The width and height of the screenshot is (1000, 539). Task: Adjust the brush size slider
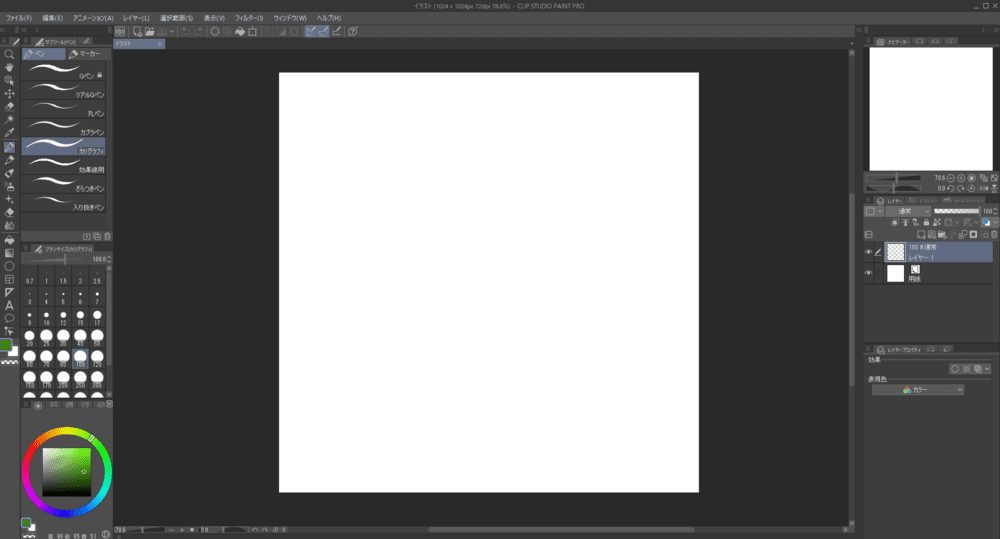pyautogui.click(x=55, y=260)
